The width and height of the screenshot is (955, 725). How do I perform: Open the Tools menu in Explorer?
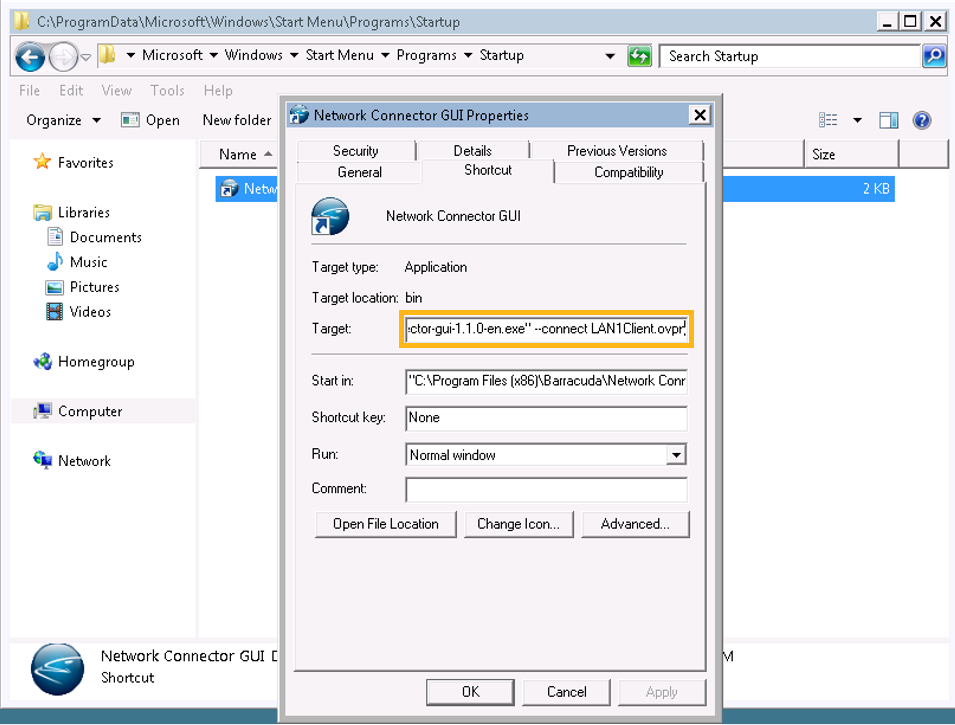coord(167,91)
